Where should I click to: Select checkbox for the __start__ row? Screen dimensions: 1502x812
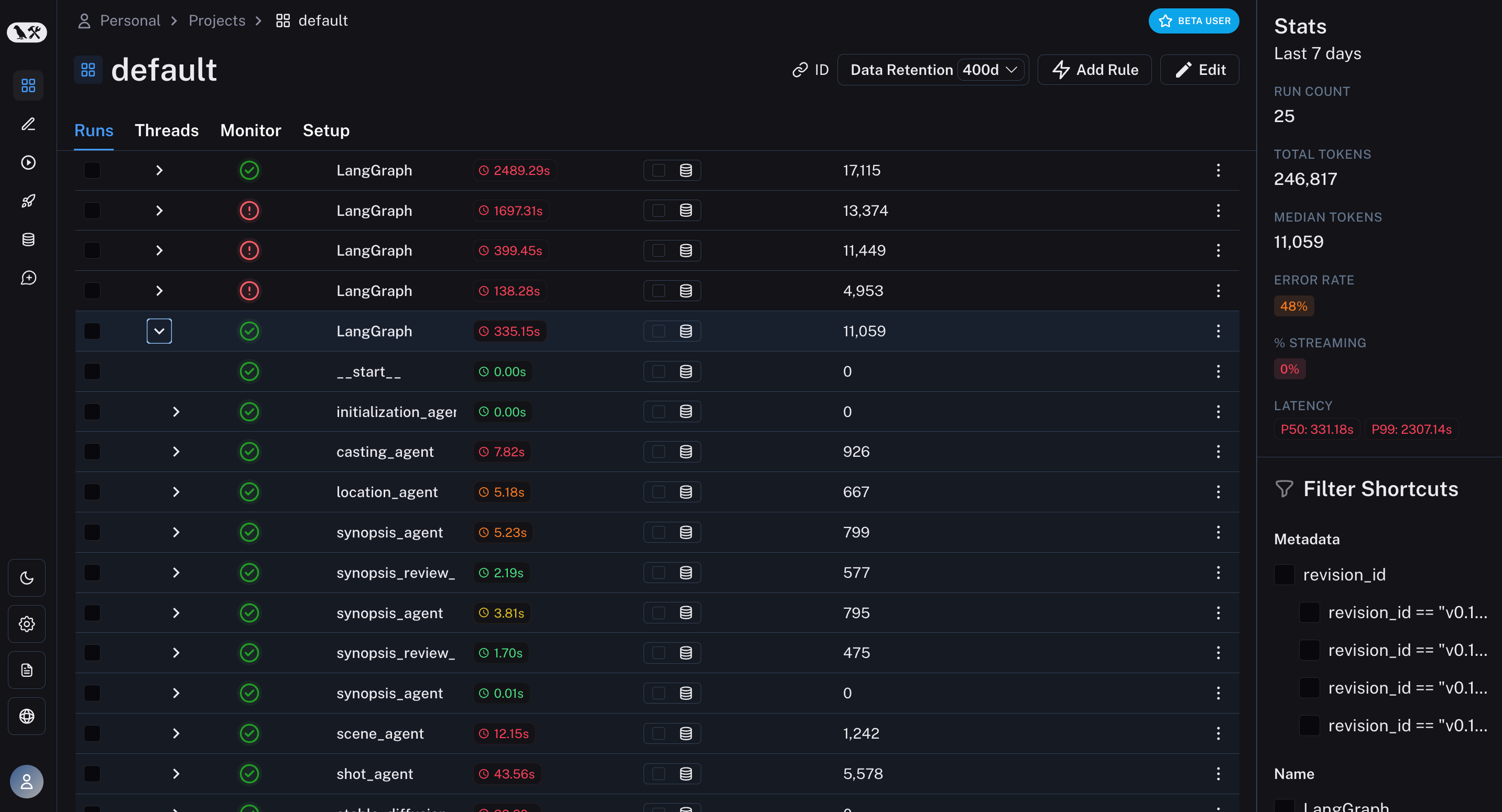point(92,371)
